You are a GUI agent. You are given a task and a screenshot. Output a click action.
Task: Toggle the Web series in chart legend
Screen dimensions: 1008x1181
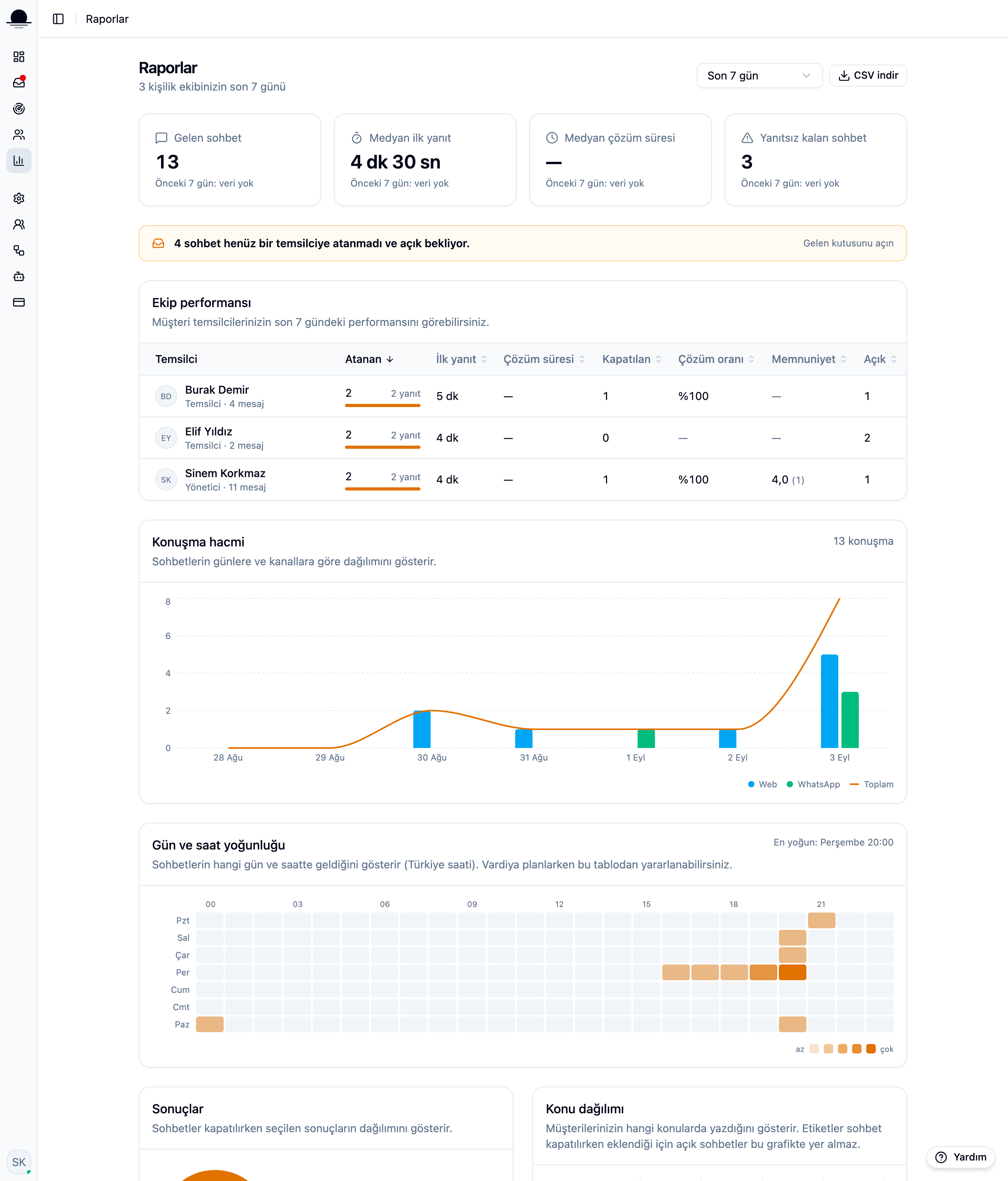(762, 784)
